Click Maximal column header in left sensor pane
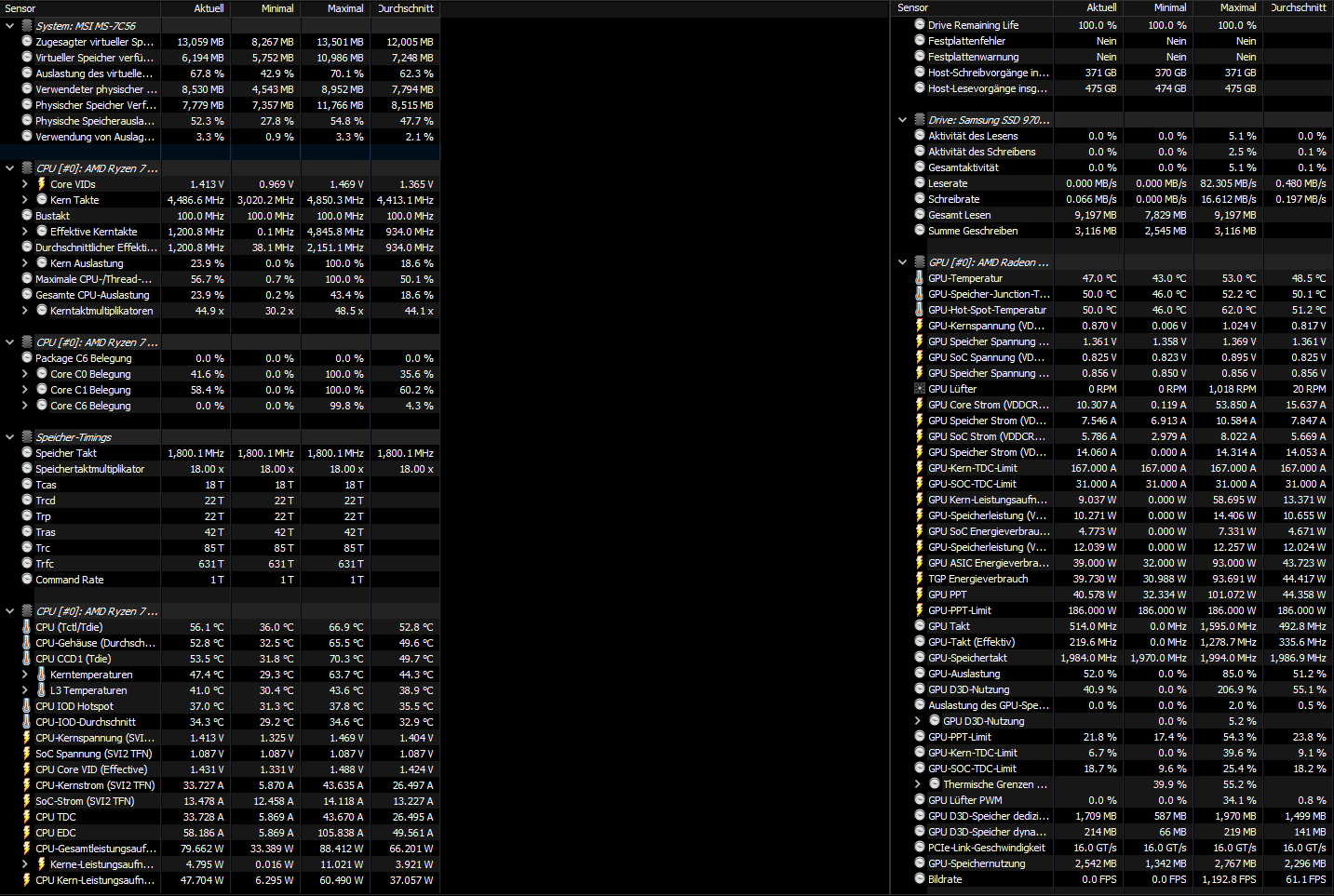The image size is (1334, 896). [x=335, y=8]
